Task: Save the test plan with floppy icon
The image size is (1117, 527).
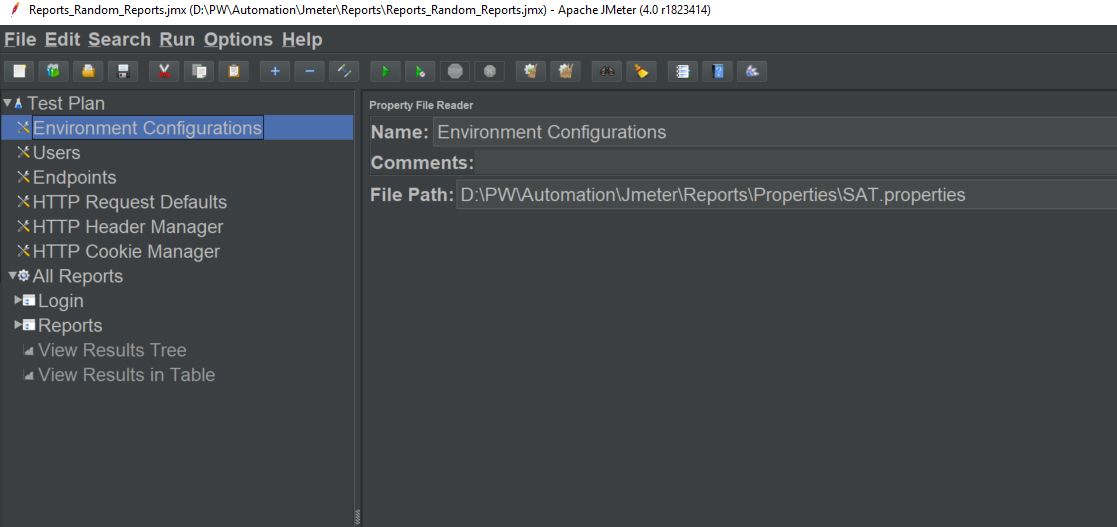Action: click(123, 71)
